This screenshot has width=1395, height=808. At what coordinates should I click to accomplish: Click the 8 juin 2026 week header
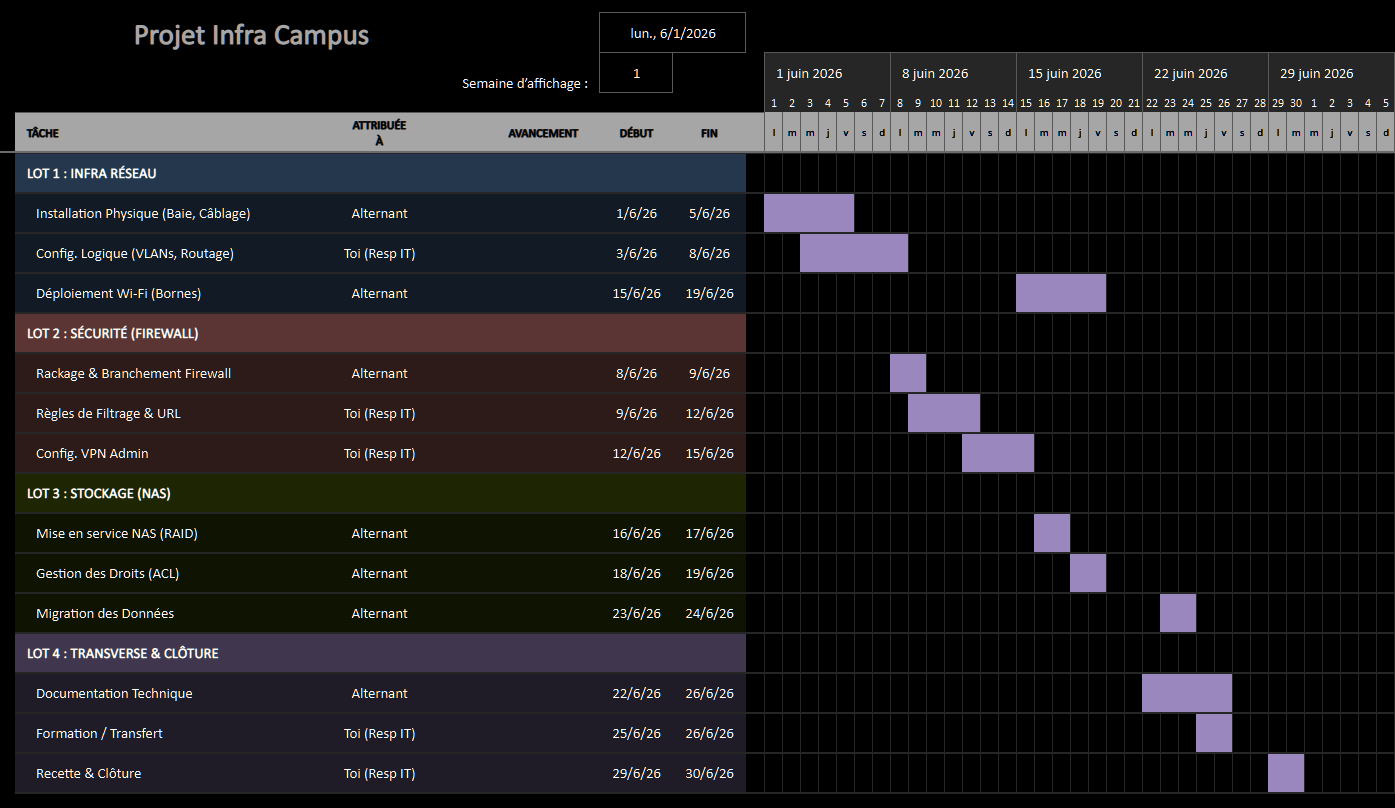[x=934, y=73]
